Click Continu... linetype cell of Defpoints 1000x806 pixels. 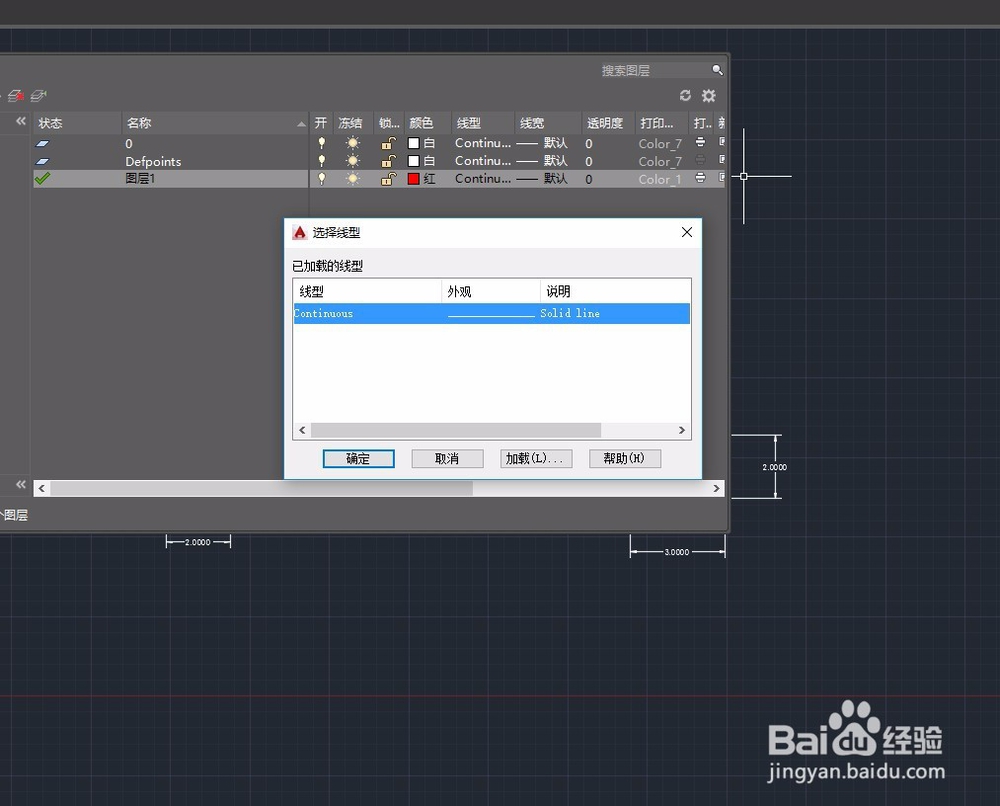(x=483, y=161)
